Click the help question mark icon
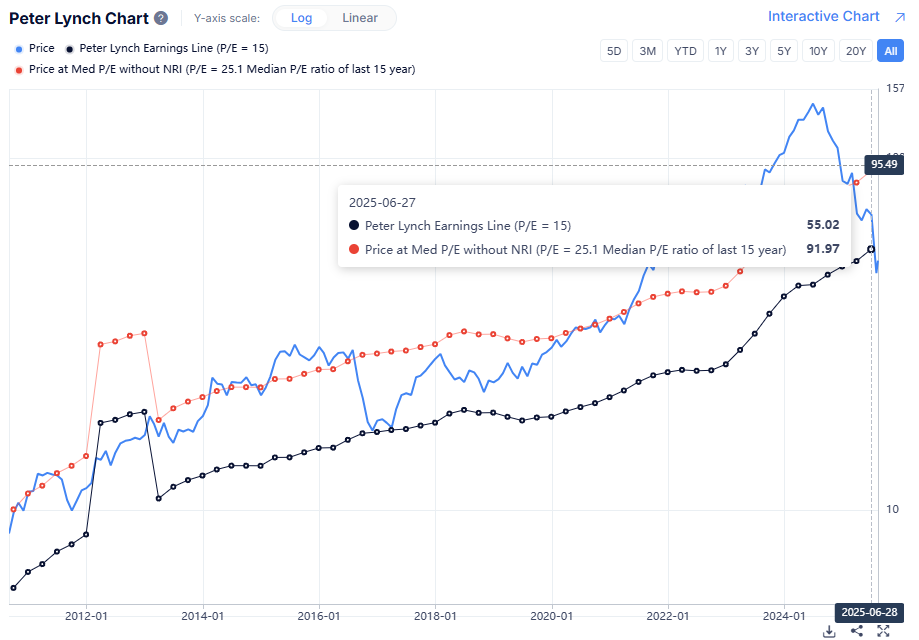Viewport: 919px width, 640px height. 160,17
